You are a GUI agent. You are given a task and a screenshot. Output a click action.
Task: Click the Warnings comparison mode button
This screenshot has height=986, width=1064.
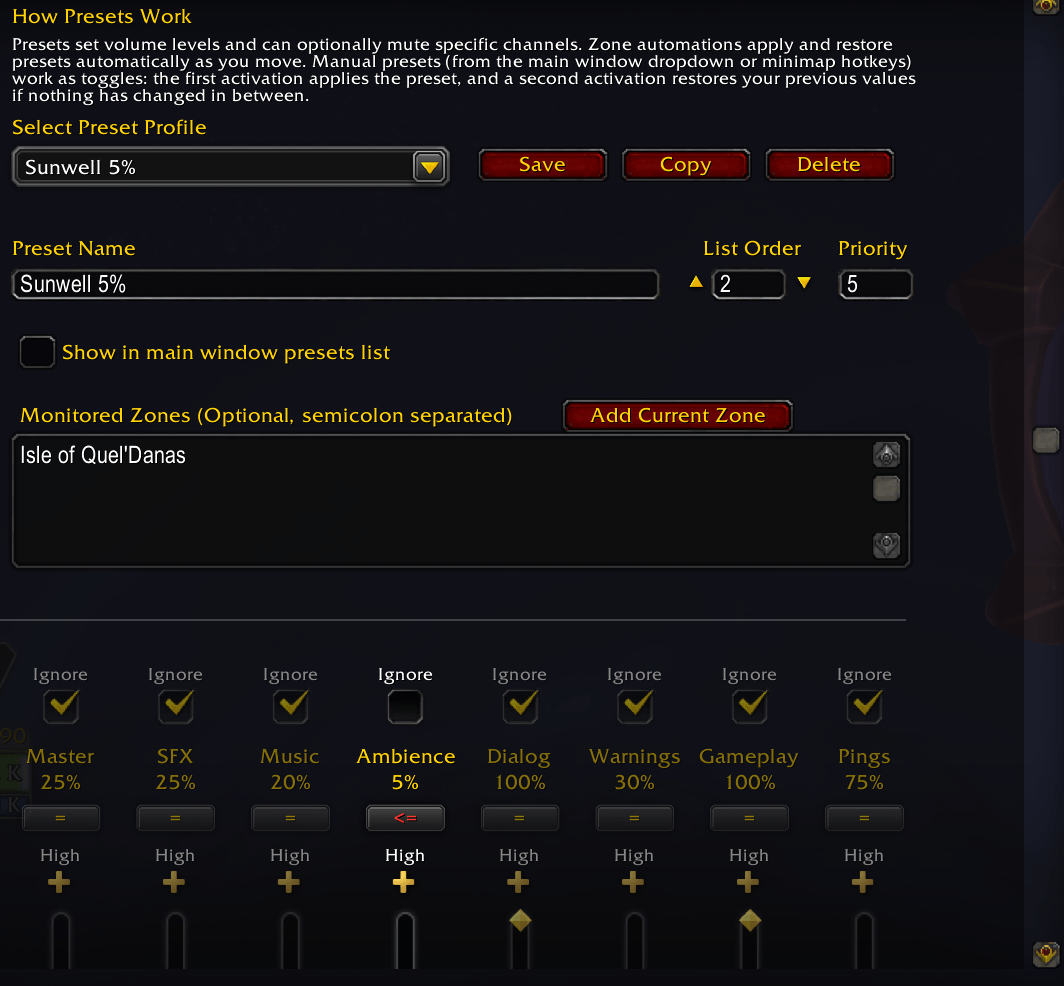point(634,818)
